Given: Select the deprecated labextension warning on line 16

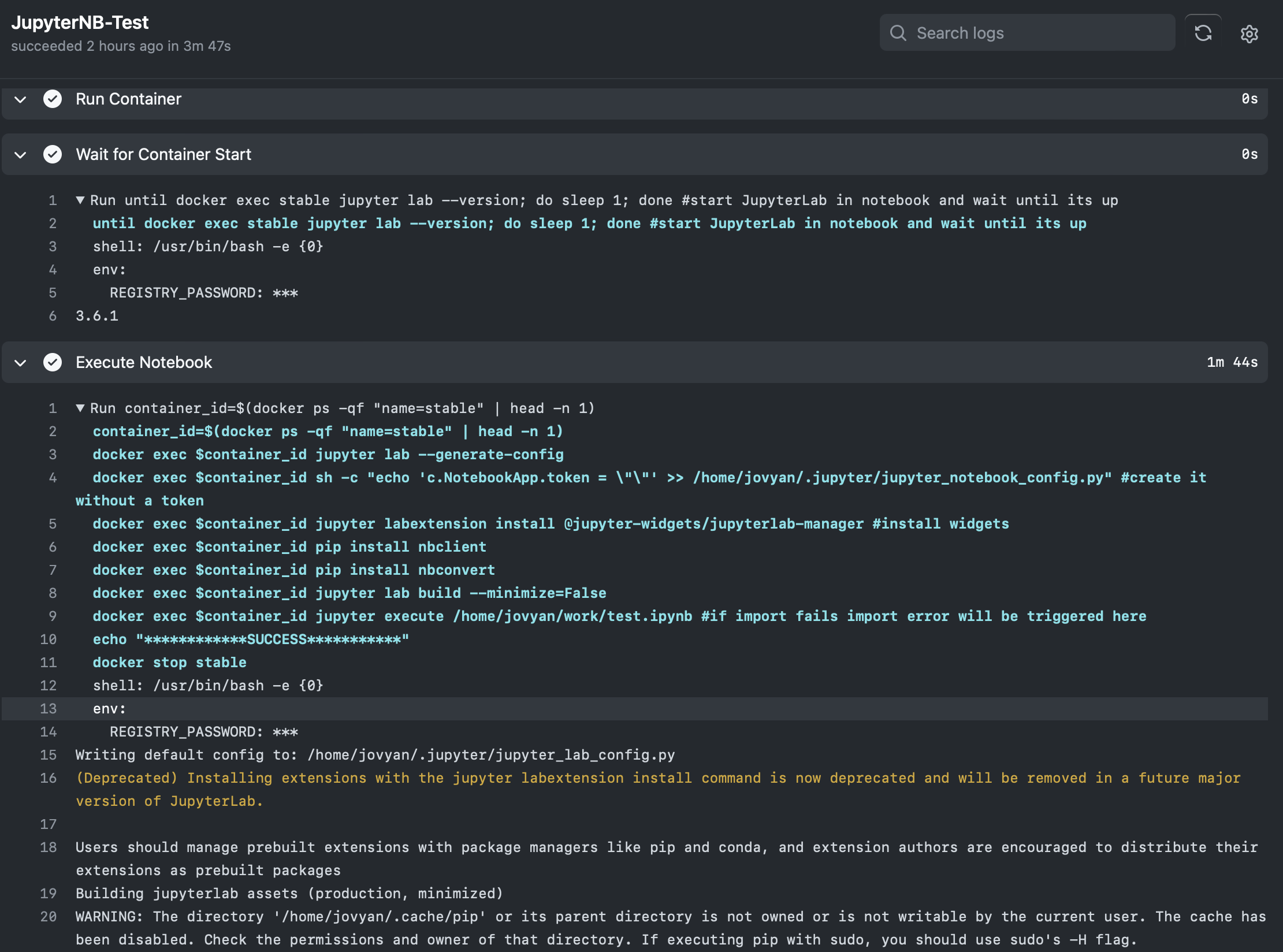Looking at the screenshot, I should click(49, 778).
